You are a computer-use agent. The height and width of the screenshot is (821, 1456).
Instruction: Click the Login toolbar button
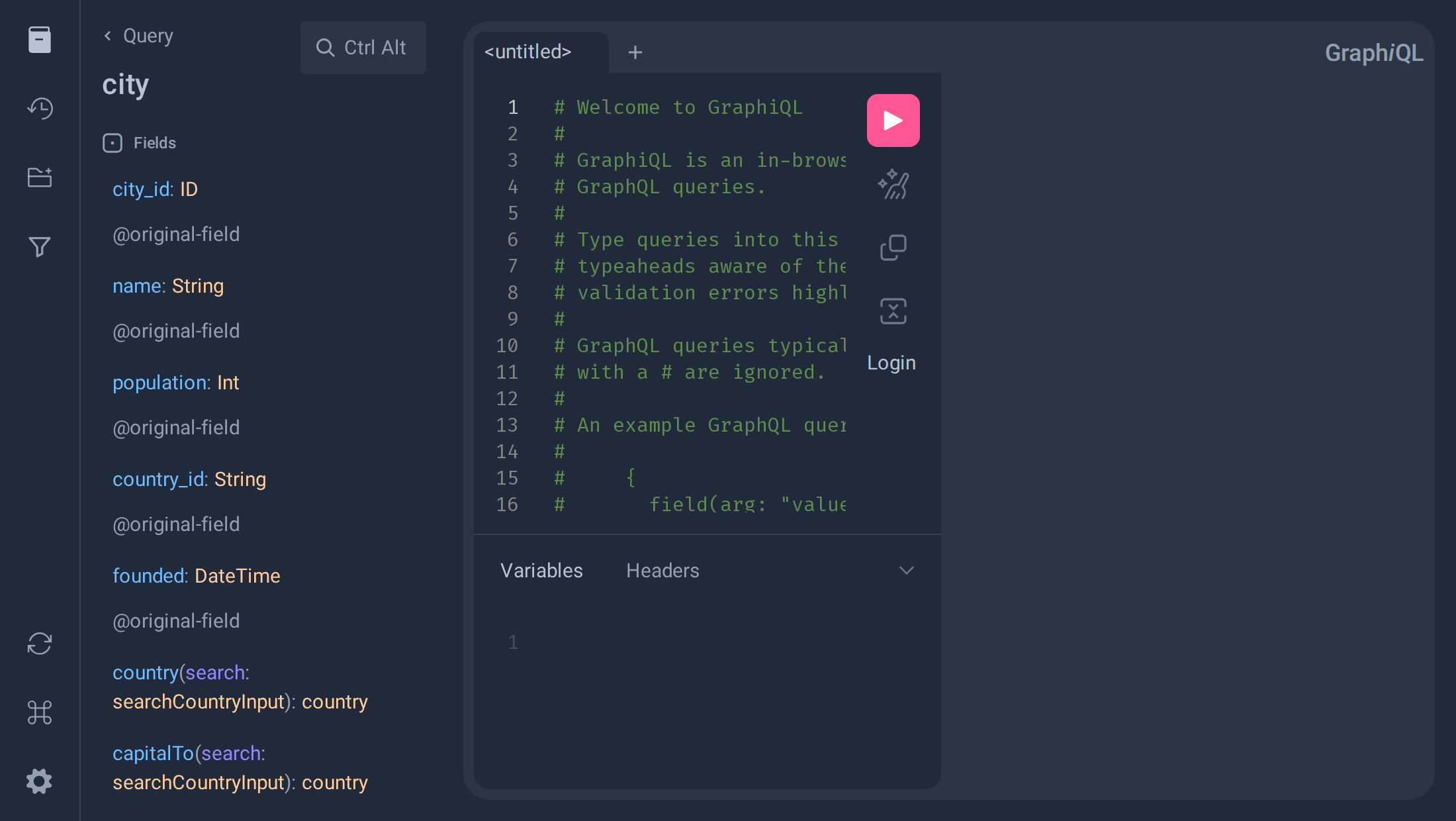pyautogui.click(x=891, y=363)
